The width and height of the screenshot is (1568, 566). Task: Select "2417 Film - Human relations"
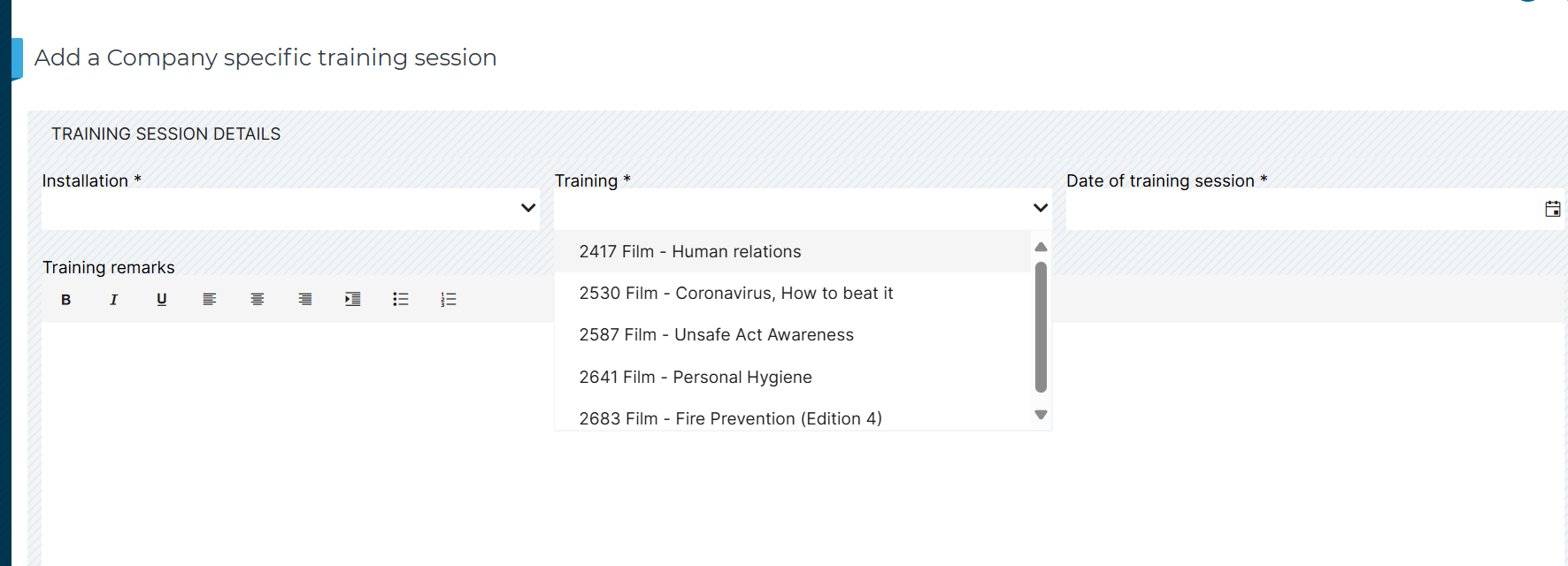tap(690, 251)
